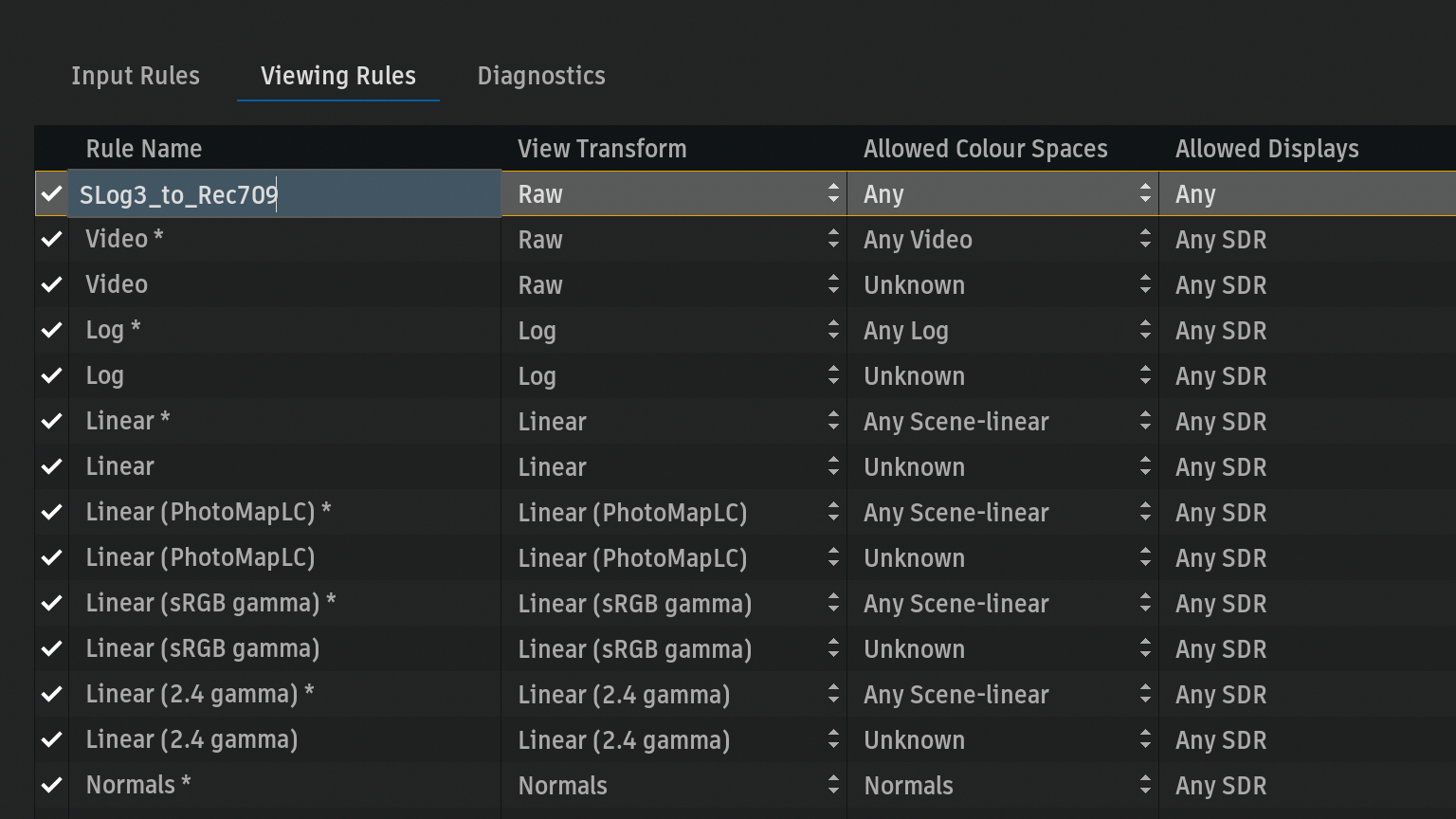Select the Normals * rule name
Screen dimensions: 1456x819
[x=138, y=785]
